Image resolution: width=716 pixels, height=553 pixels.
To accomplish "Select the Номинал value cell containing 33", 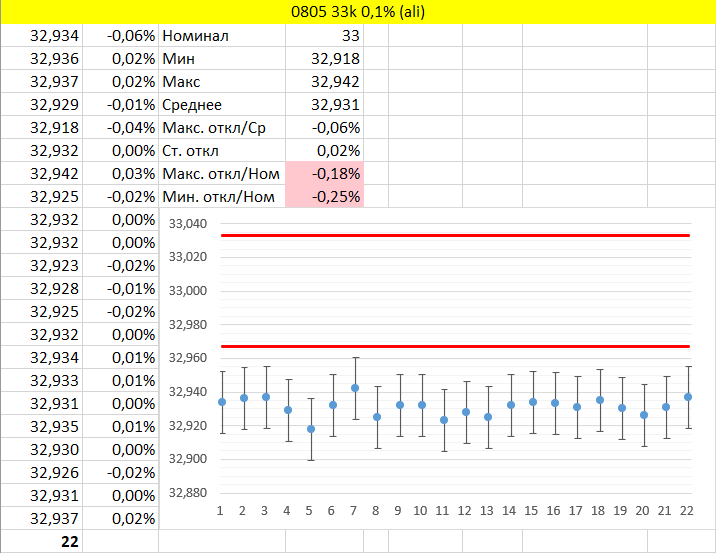I will (324, 36).
